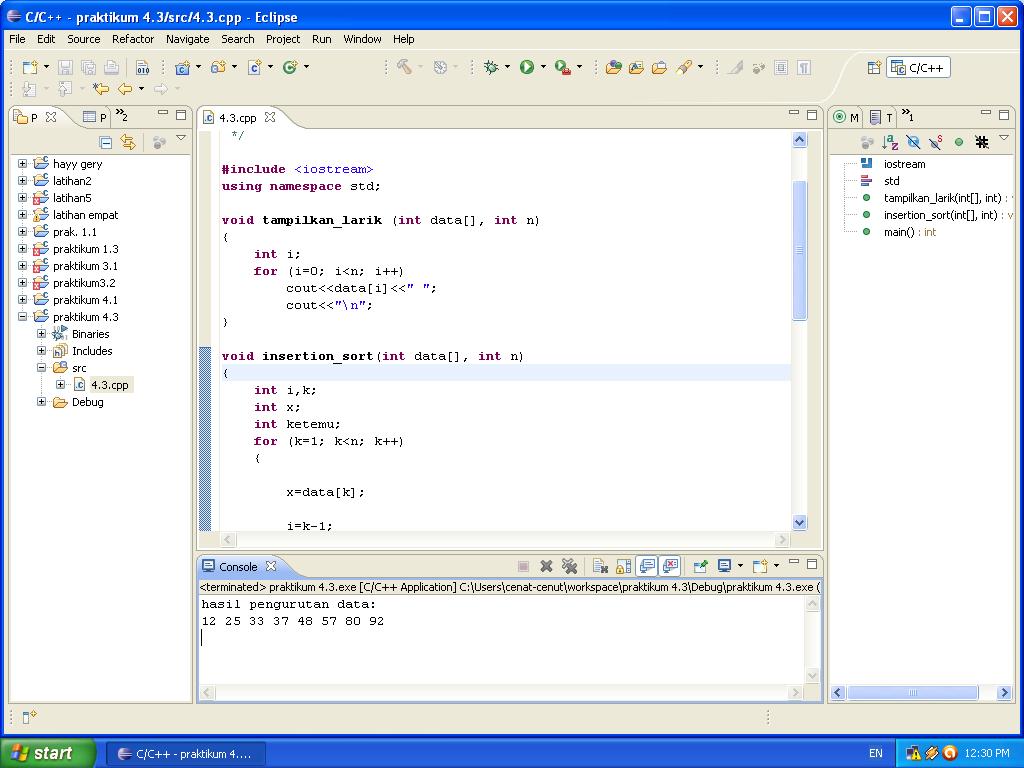
Task: Collapse the praktikum 4.3 project
Action: (x=22, y=317)
